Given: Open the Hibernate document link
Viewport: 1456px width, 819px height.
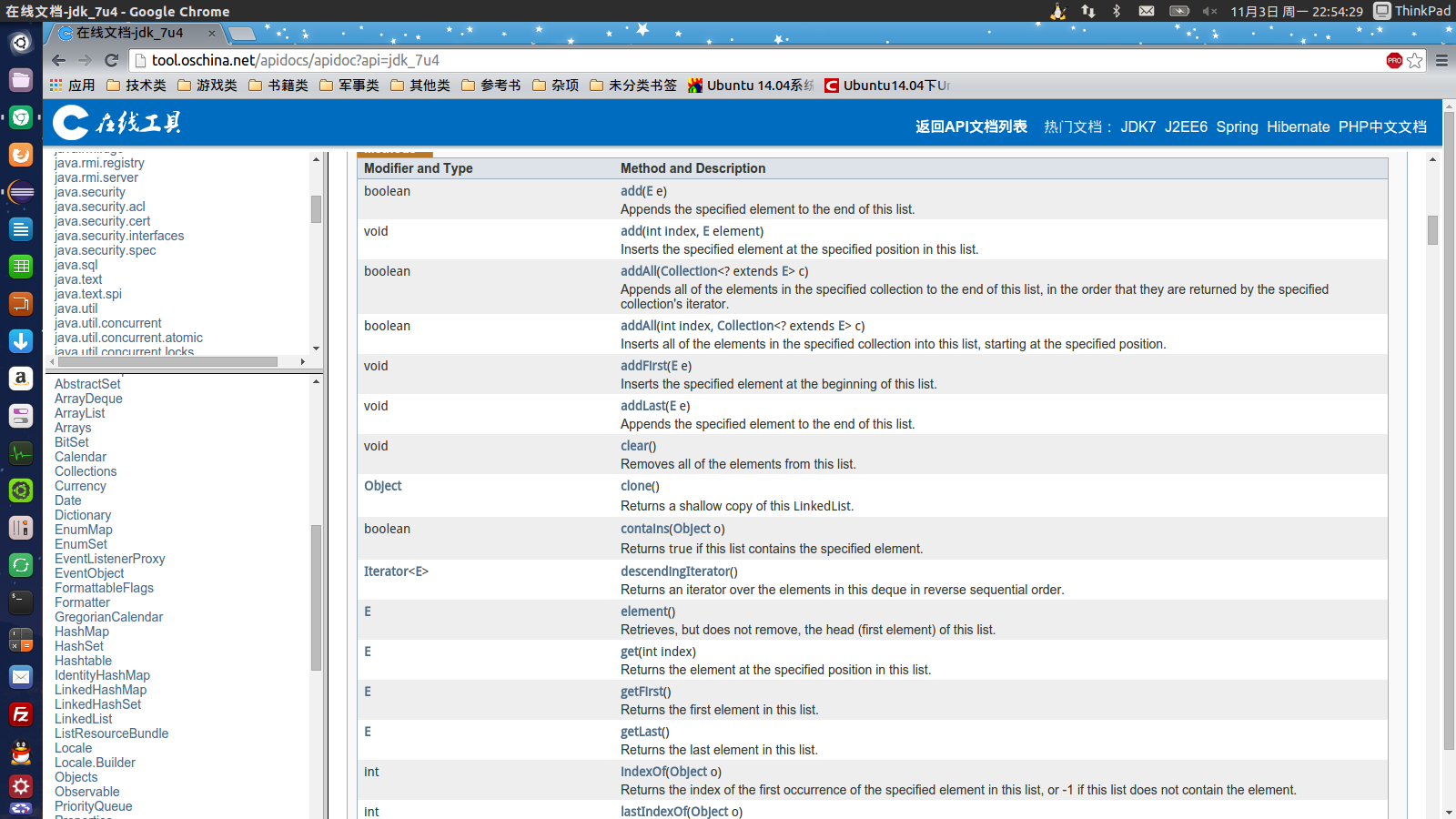Looking at the screenshot, I should click(x=1298, y=126).
